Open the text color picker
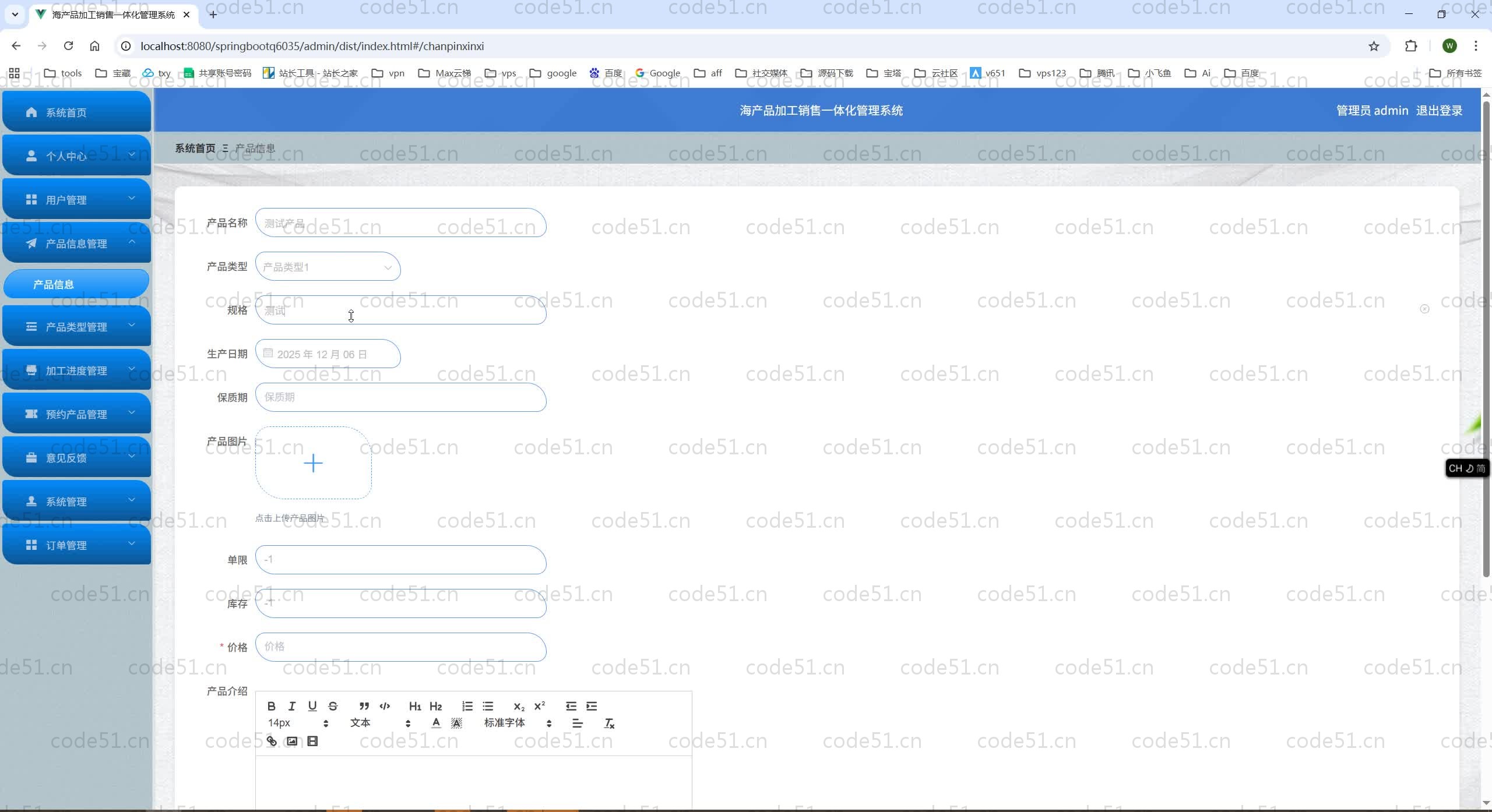1492x812 pixels. (436, 723)
